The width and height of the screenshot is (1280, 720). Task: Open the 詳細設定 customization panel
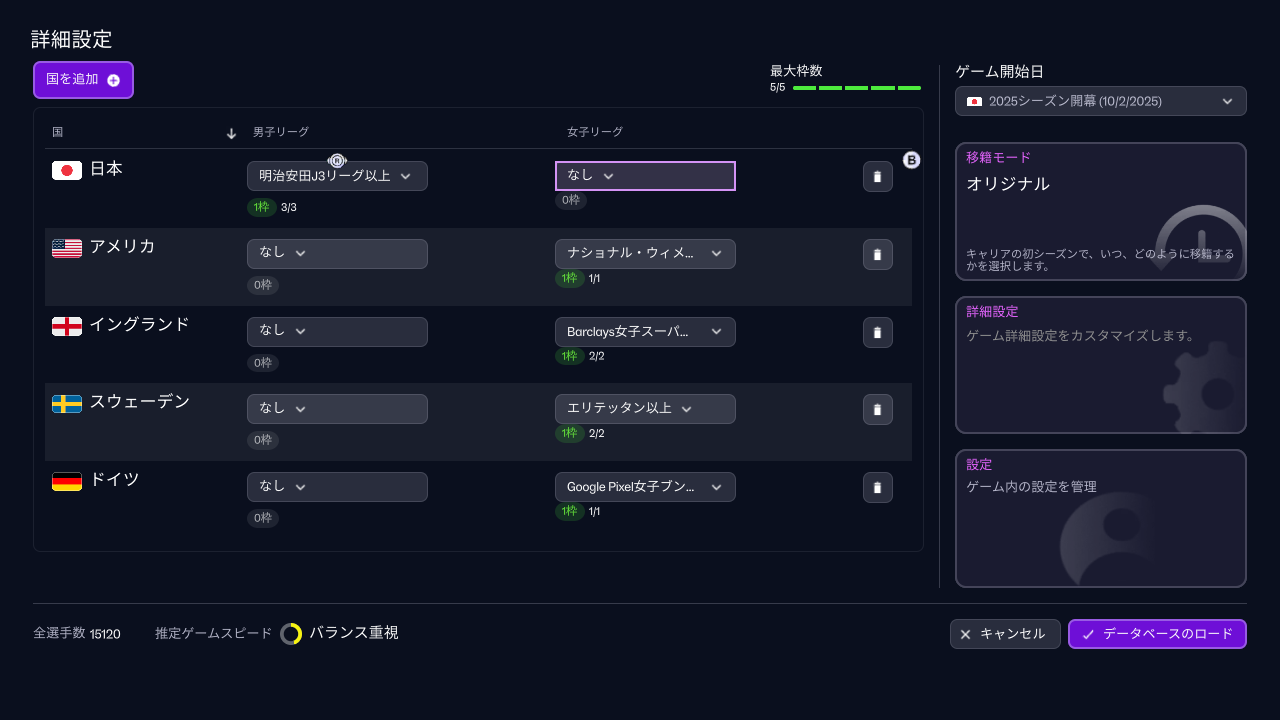[1100, 365]
